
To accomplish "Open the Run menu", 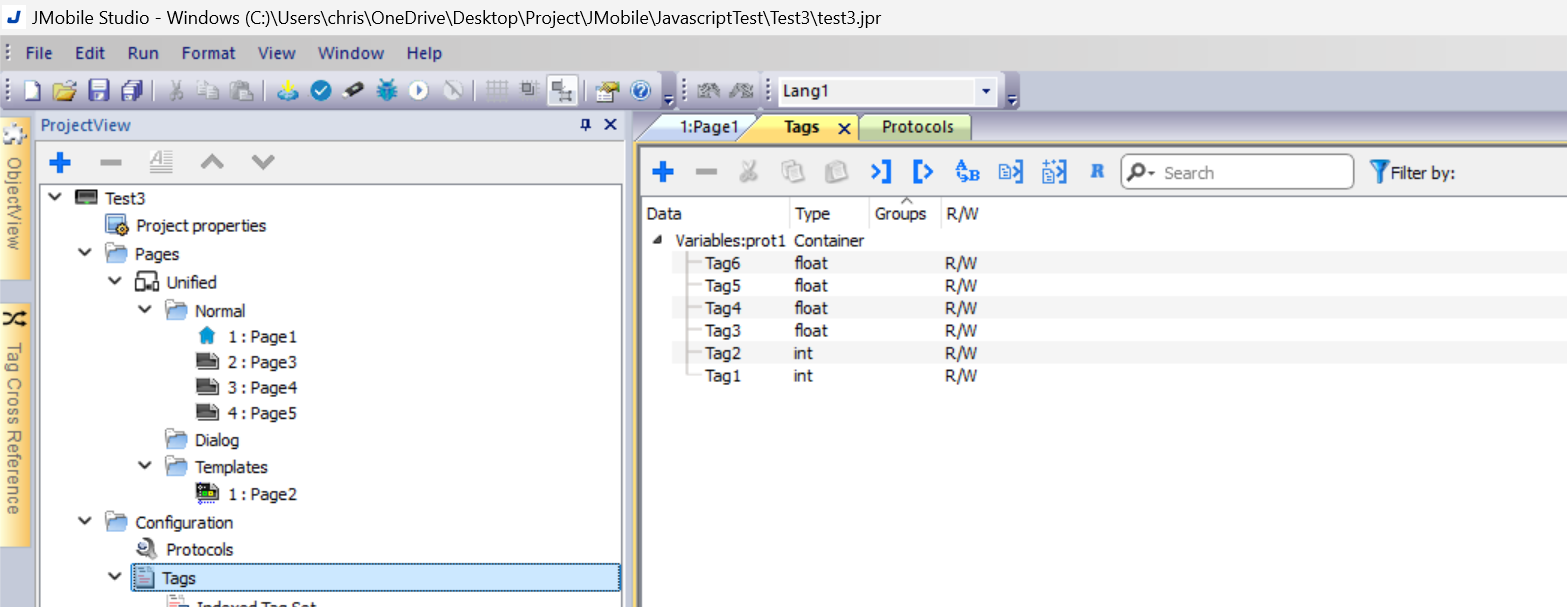I will 143,53.
